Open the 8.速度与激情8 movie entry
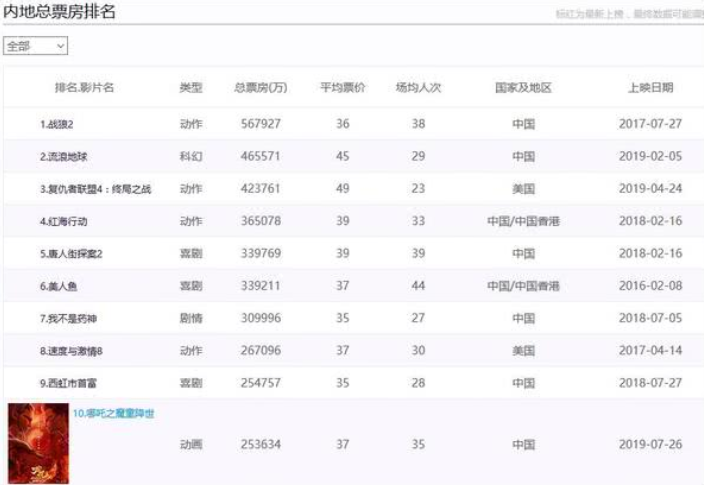This screenshot has width=704, height=485. (x=71, y=351)
